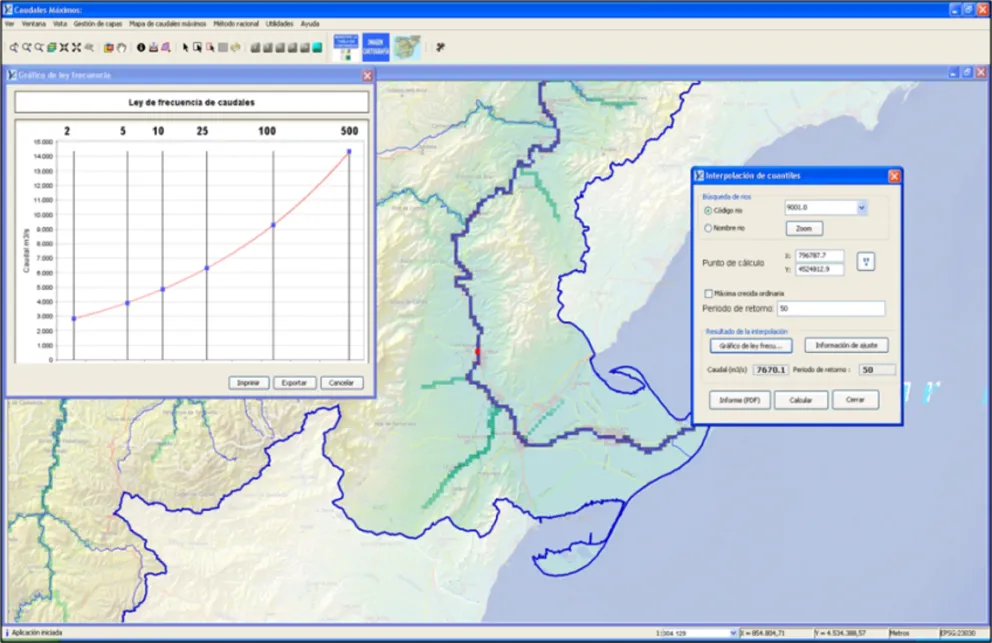The width and height of the screenshot is (992, 643).
Task: Enable the Máxima crecida ordinaria checkbox
Action: point(709,294)
